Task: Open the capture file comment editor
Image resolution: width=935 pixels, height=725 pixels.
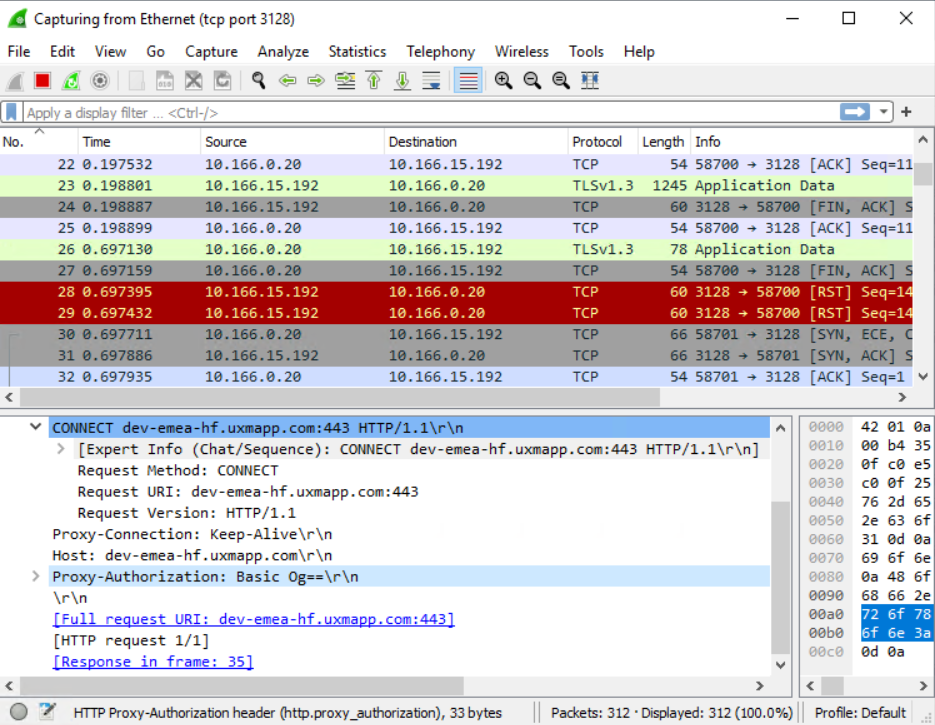Action: 47,712
